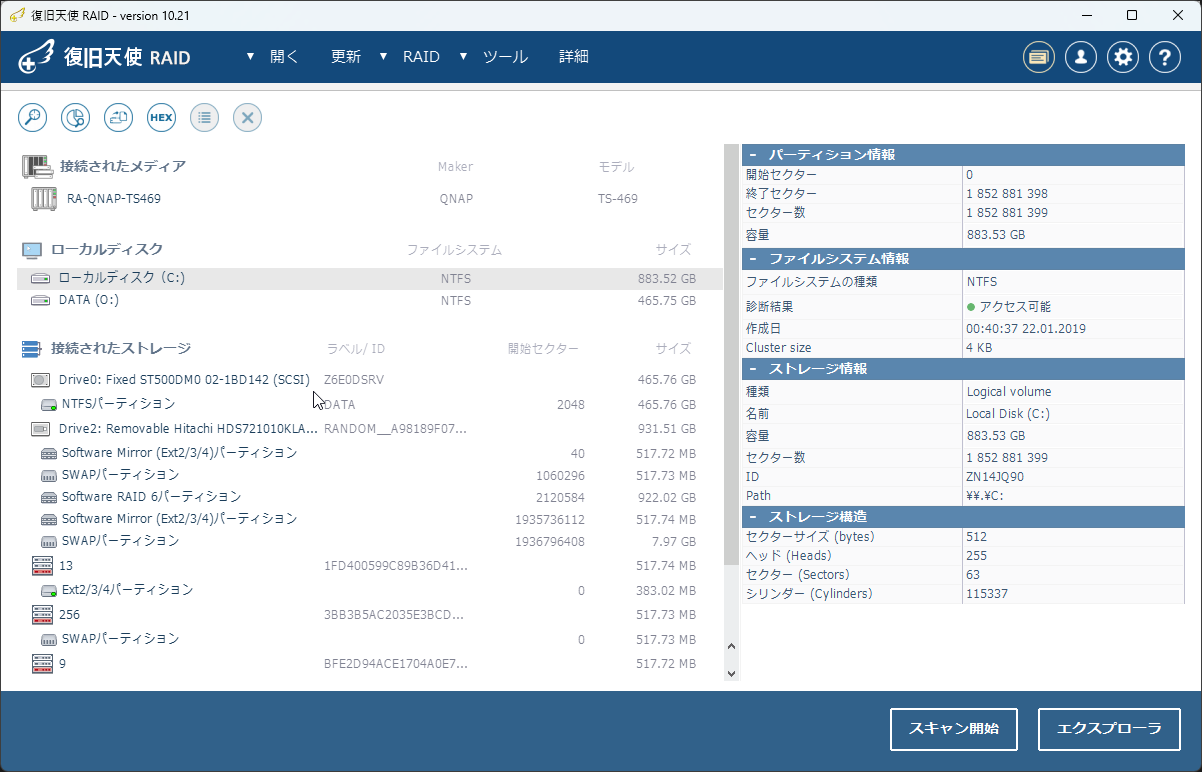Click the 接続されたストレージ section header
The height and width of the screenshot is (772, 1202).
tap(121, 348)
